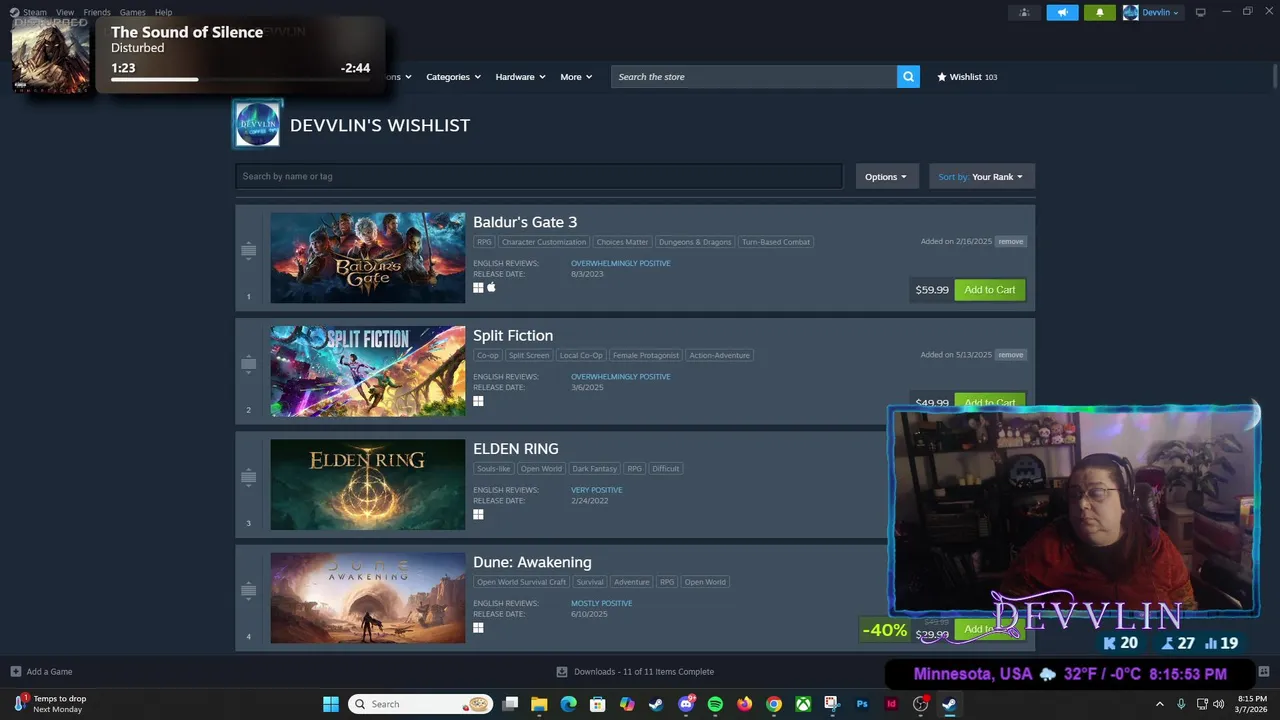This screenshot has width=1280, height=720.
Task: Click the Windows taskbar Search box
Action: tap(421, 704)
